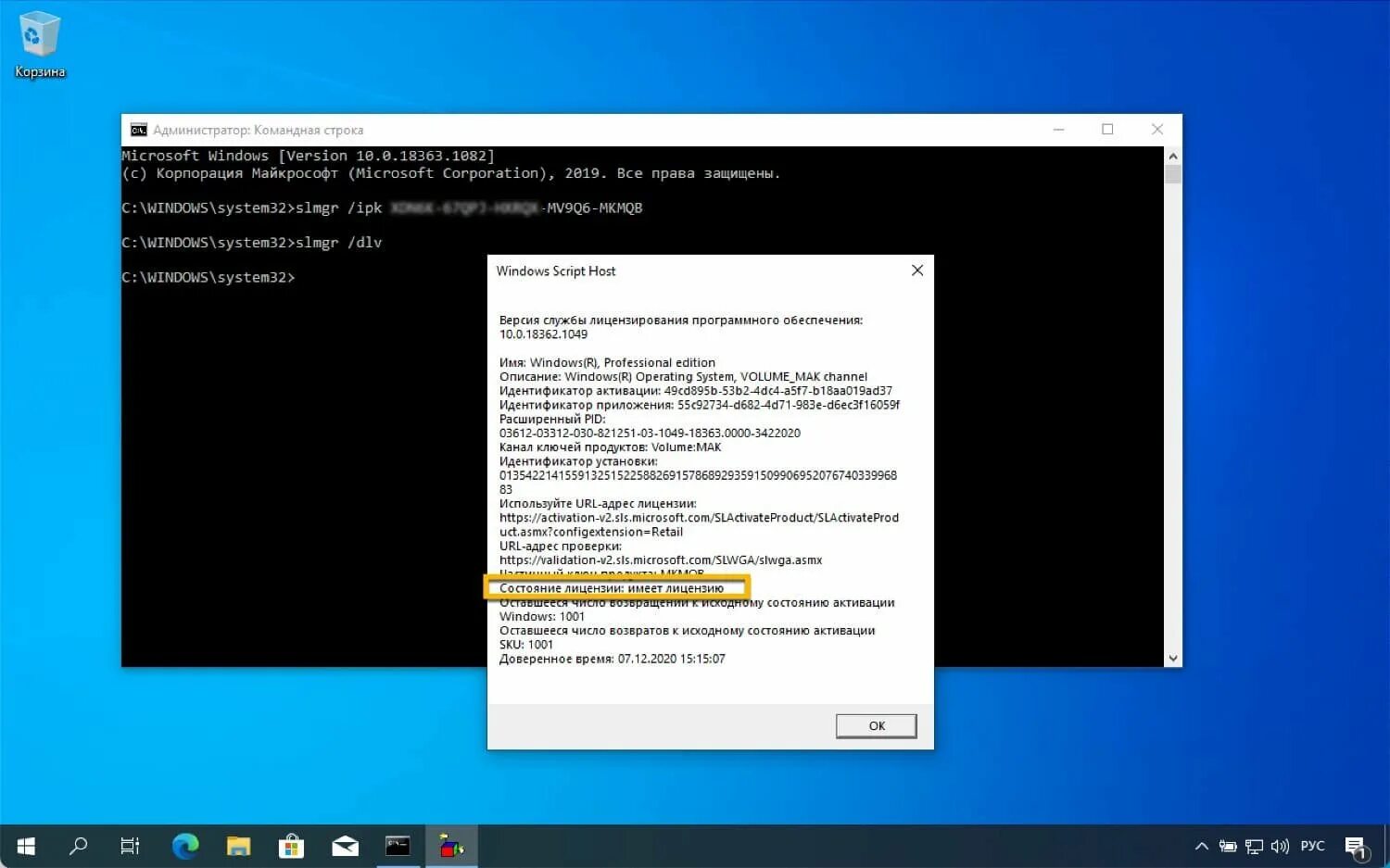The image size is (1390, 868).
Task: Open network status tray icon
Action: click(x=1254, y=846)
